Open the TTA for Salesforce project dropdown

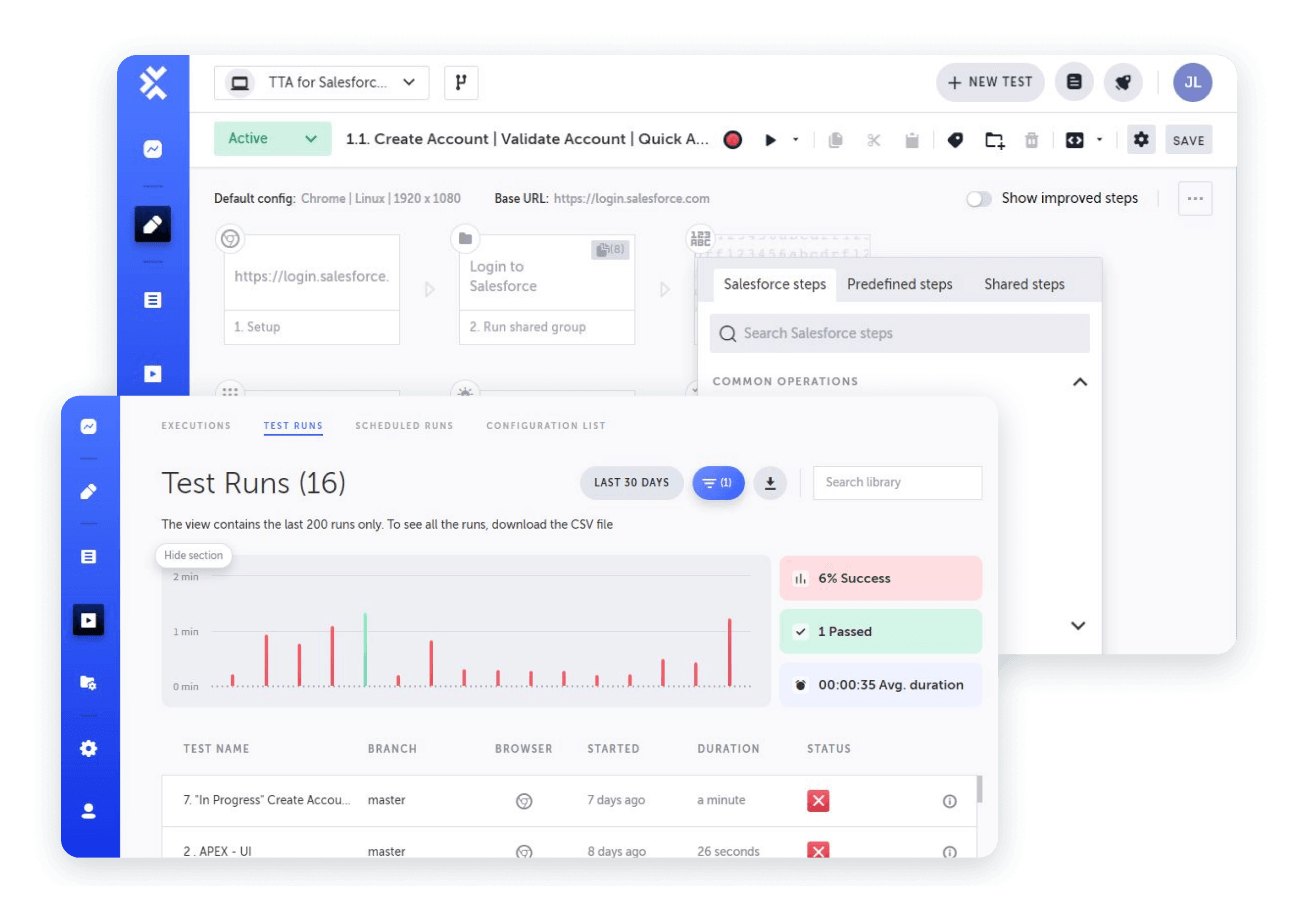pyautogui.click(x=322, y=83)
